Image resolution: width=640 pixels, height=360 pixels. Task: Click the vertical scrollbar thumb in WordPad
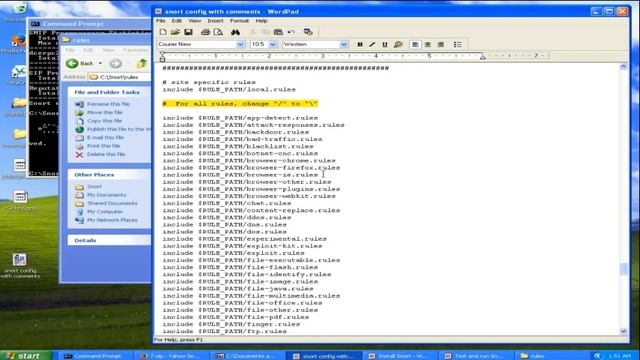coord(623,269)
